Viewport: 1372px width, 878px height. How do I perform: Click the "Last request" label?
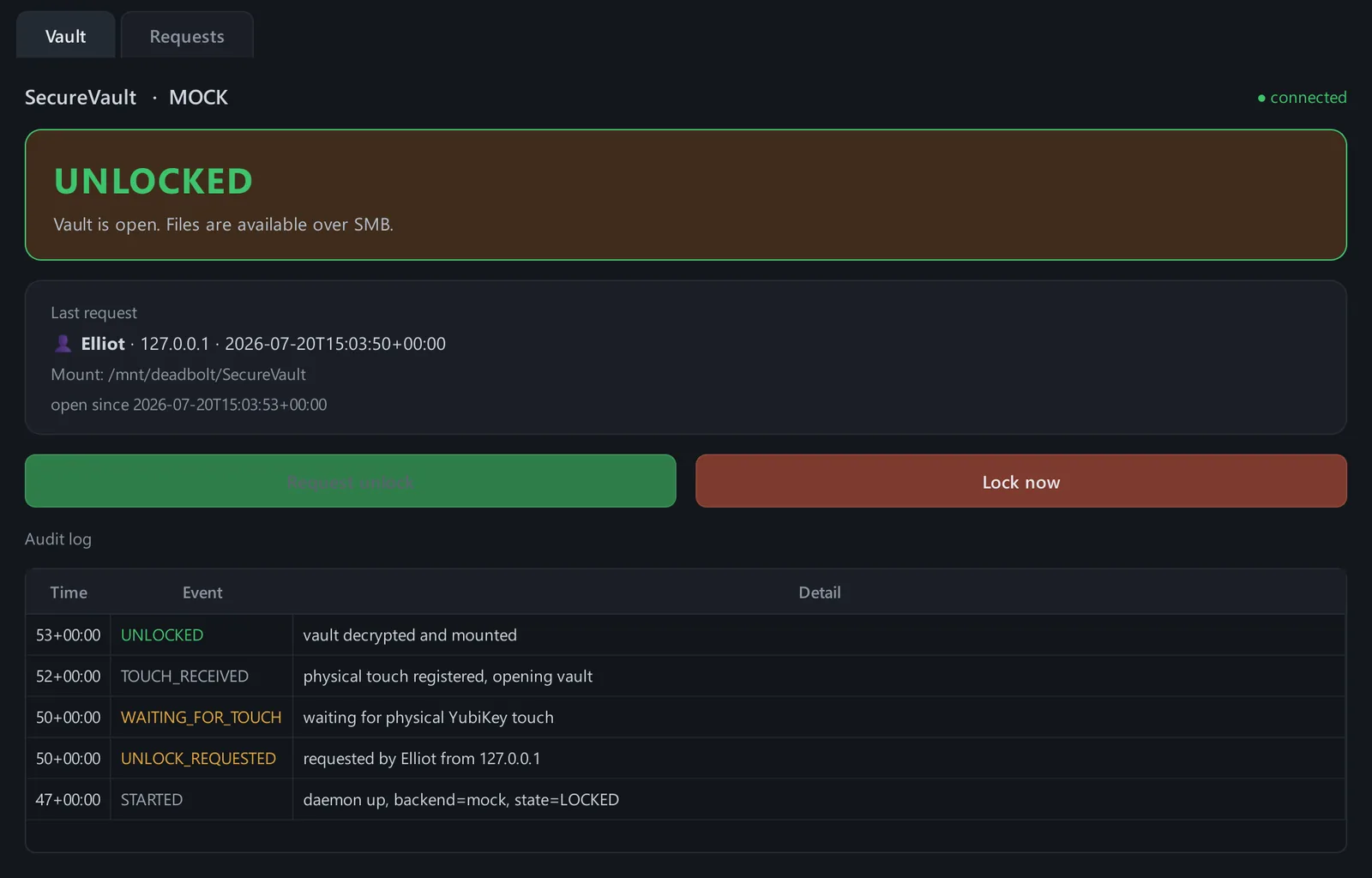[93, 313]
